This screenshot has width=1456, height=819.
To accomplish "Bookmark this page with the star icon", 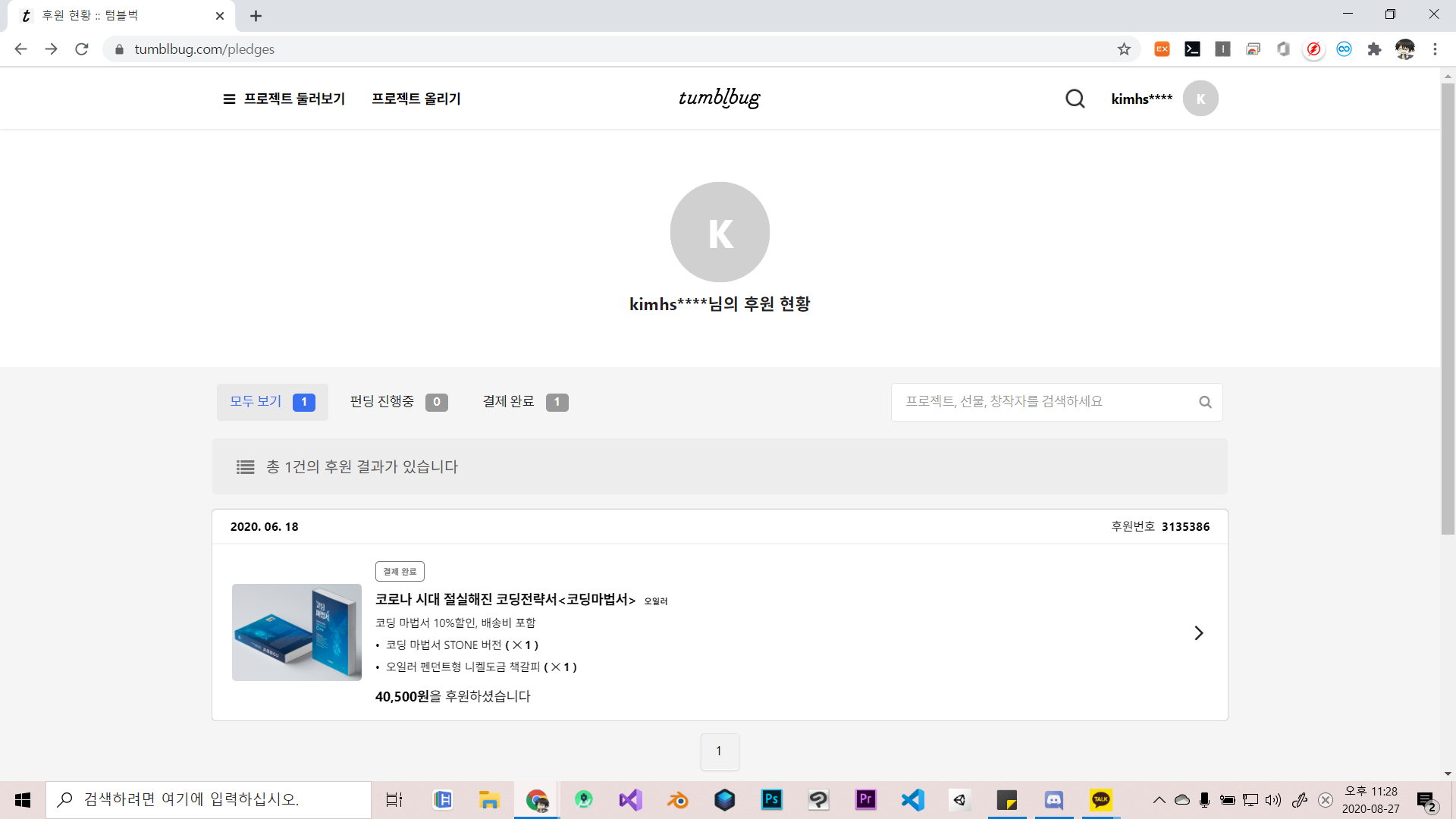I will (x=1124, y=49).
